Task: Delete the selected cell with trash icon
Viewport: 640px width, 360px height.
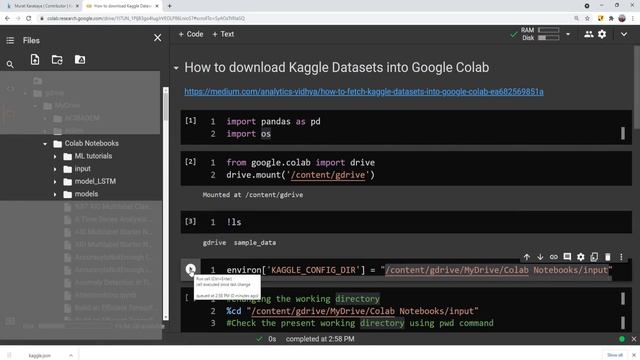Action: 608,257
